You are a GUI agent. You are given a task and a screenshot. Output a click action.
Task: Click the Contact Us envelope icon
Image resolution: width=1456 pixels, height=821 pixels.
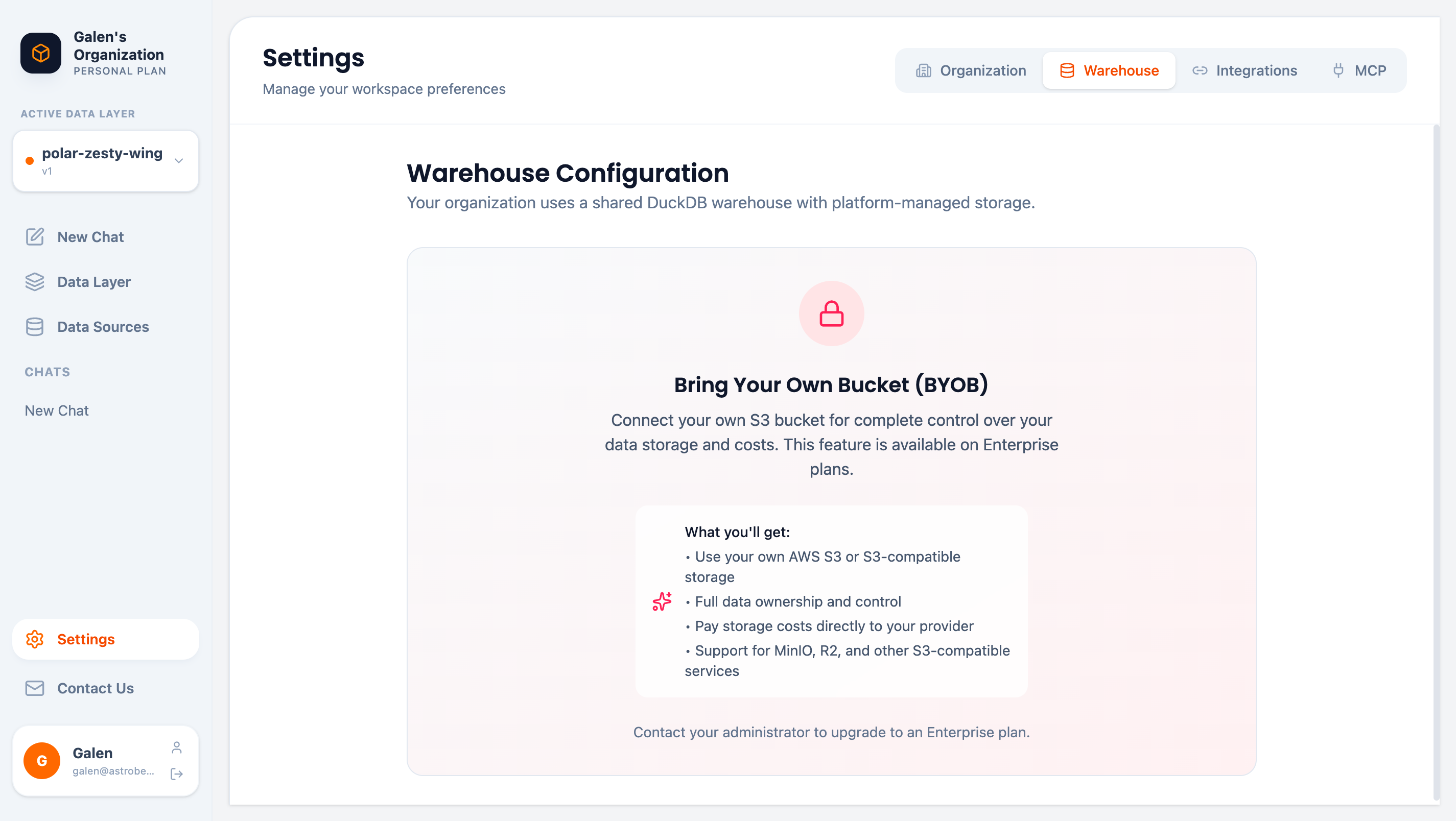[x=34, y=688]
